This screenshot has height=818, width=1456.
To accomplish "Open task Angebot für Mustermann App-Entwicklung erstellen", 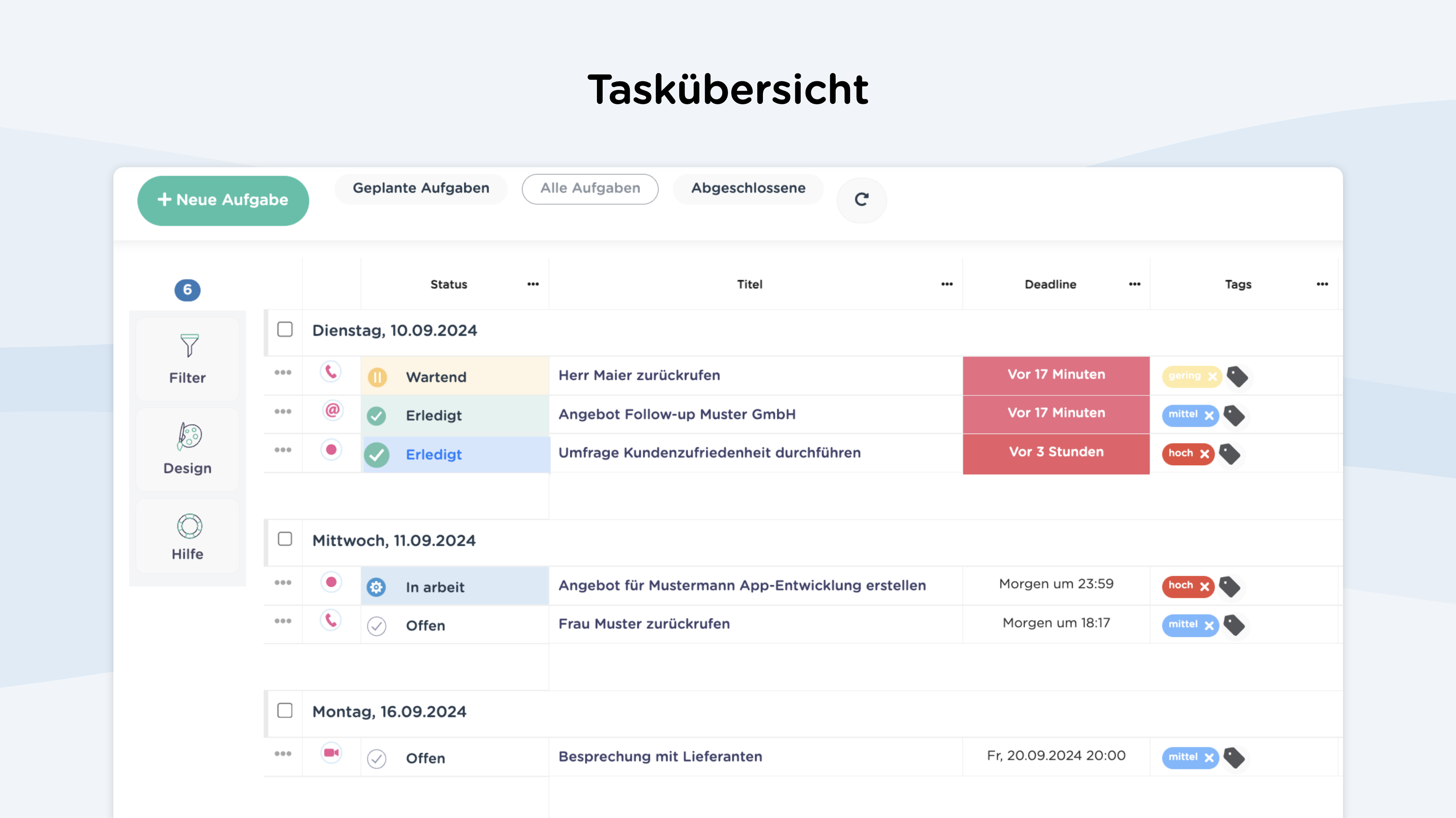I will (x=742, y=585).
